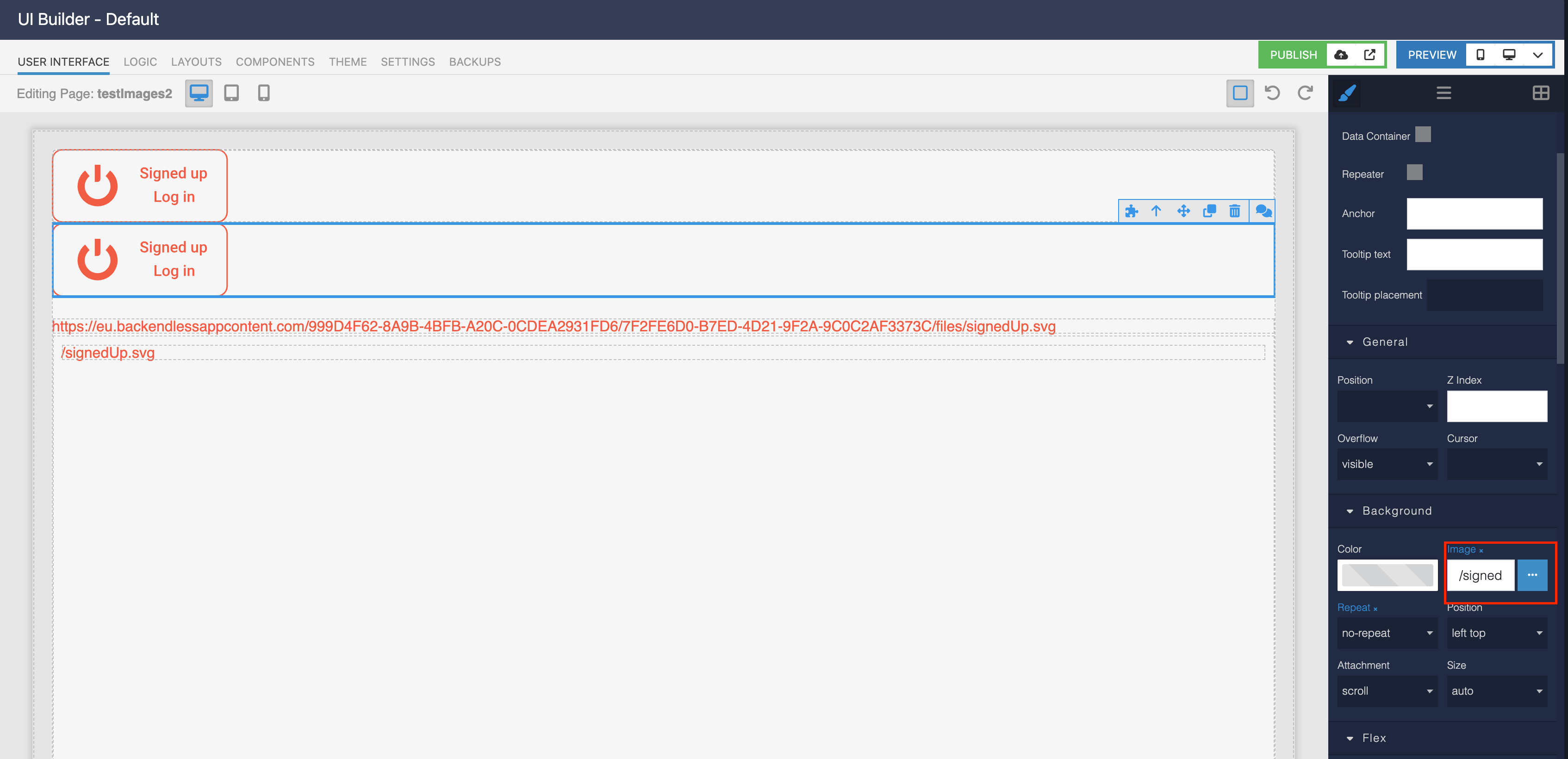Viewport: 1568px width, 759px height.
Task: Click the green PUBLISH button
Action: 1293,56
